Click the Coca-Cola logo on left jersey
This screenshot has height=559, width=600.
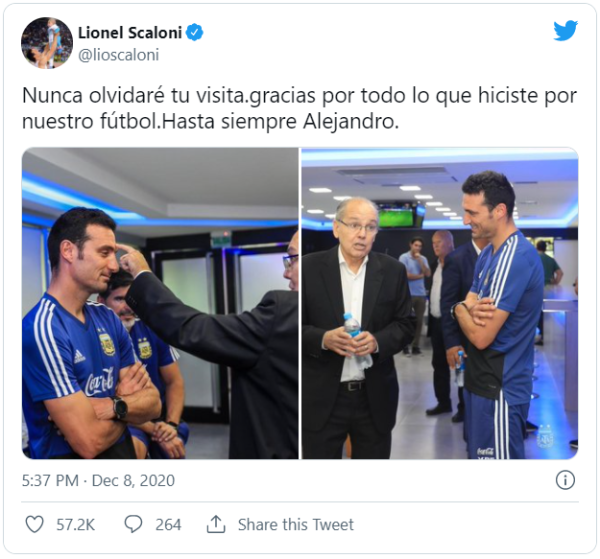click(x=99, y=381)
